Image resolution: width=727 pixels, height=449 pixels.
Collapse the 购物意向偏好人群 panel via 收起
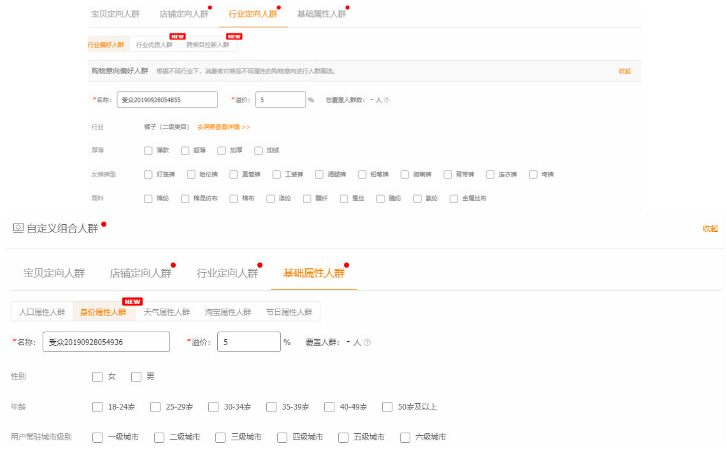(624, 71)
